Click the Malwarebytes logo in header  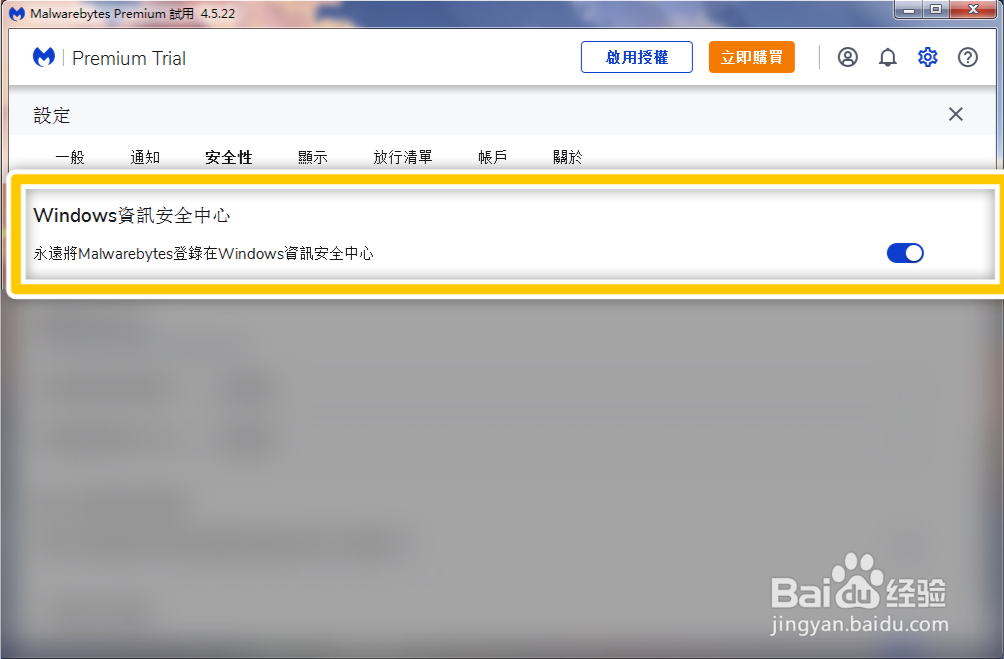[x=44, y=58]
